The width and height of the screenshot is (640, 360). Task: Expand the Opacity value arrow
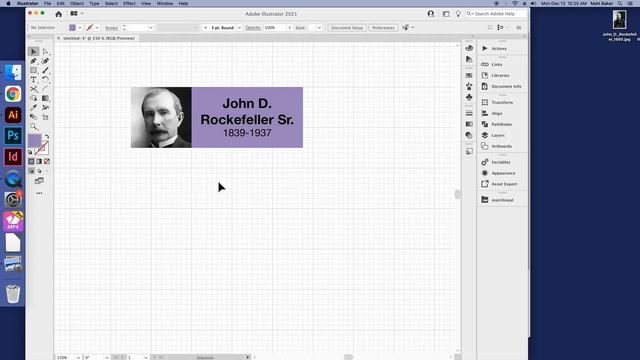289,28
